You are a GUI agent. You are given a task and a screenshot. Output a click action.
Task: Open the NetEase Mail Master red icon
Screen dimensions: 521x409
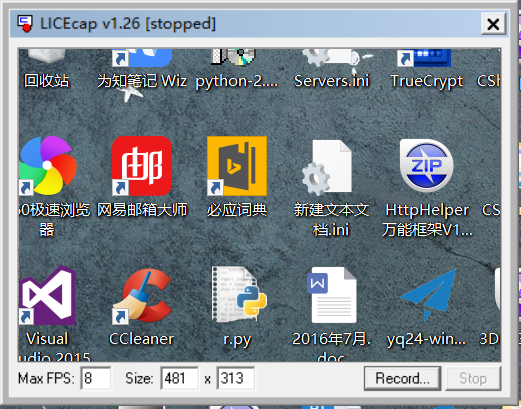142,166
